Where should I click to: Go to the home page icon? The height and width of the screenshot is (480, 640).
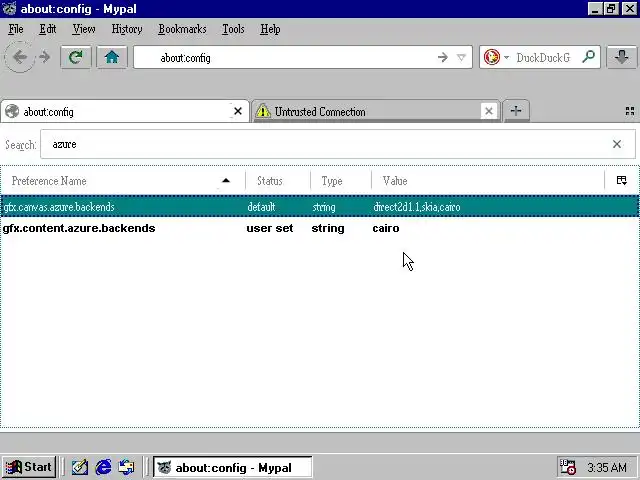[x=111, y=57]
